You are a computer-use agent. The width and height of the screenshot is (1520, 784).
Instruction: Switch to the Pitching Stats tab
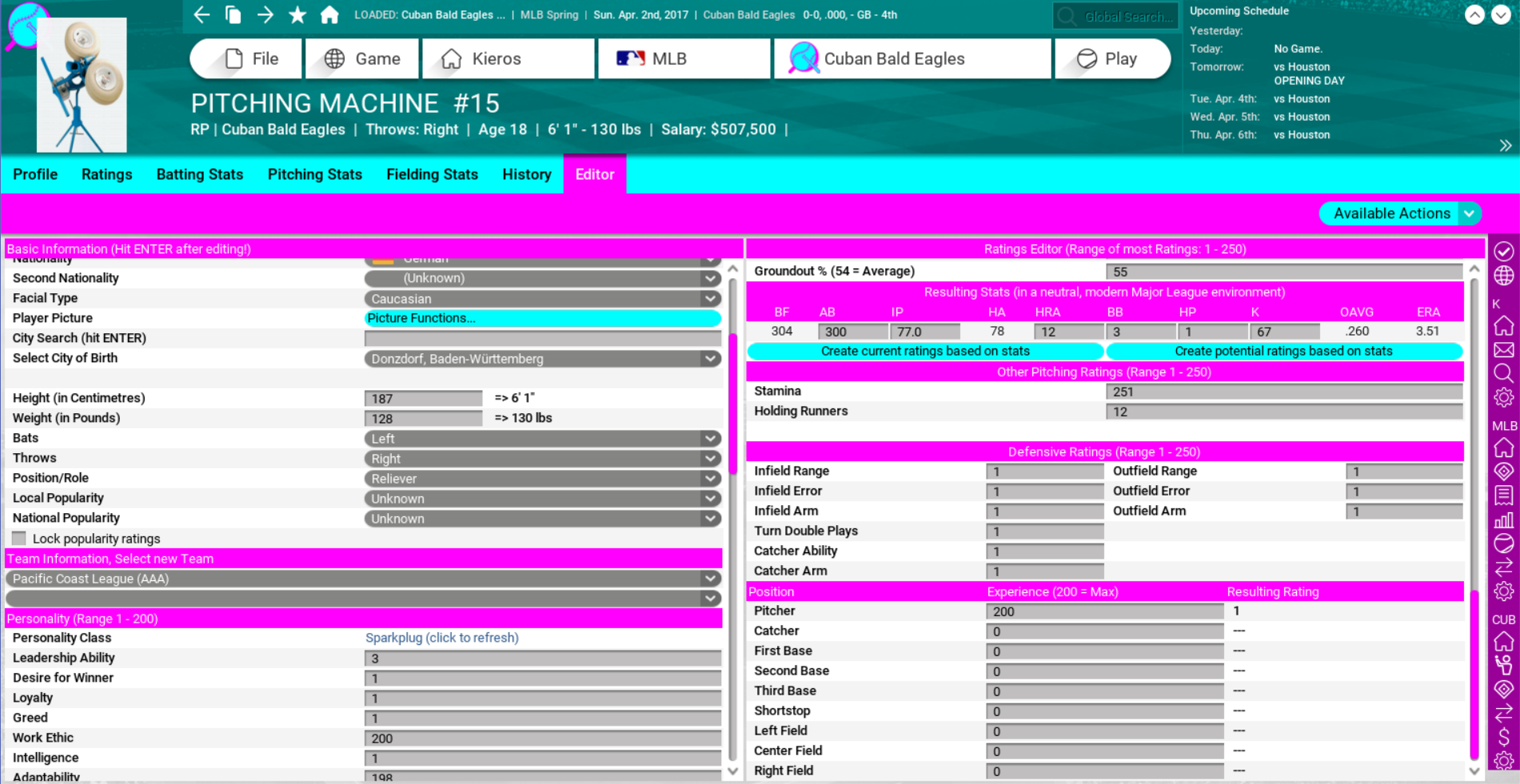[315, 174]
